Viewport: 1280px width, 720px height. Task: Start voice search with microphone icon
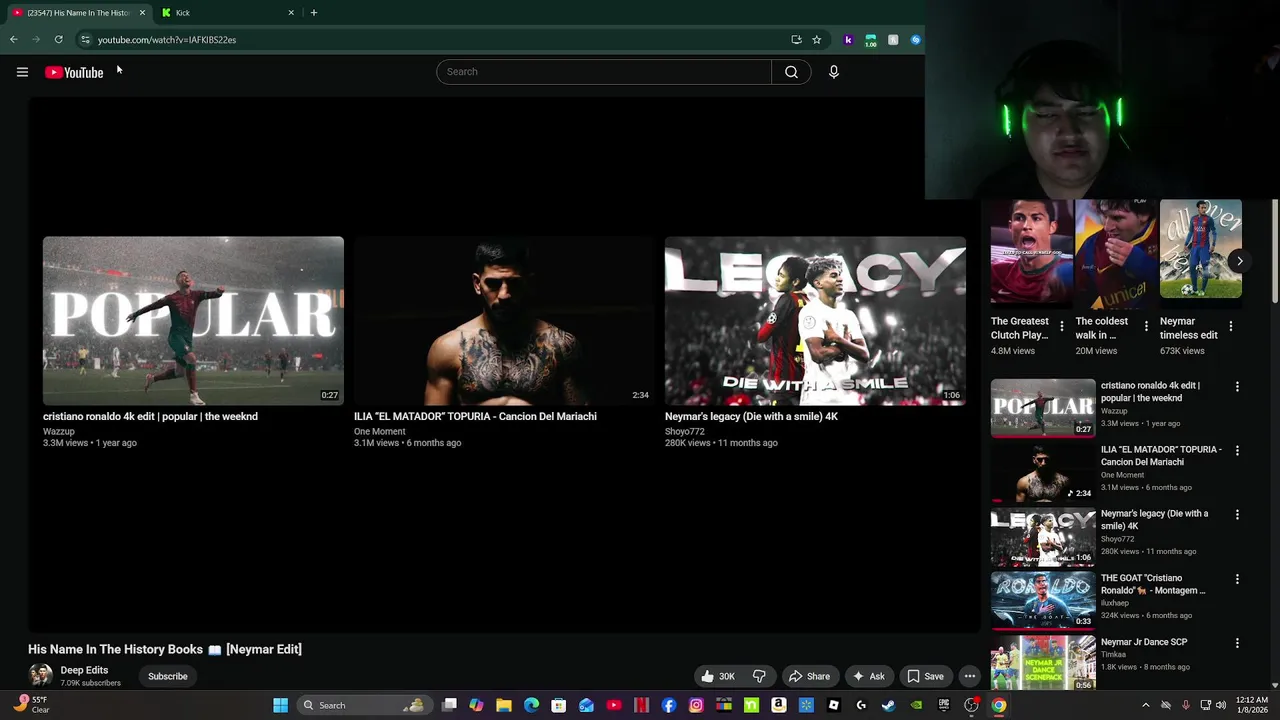(833, 72)
